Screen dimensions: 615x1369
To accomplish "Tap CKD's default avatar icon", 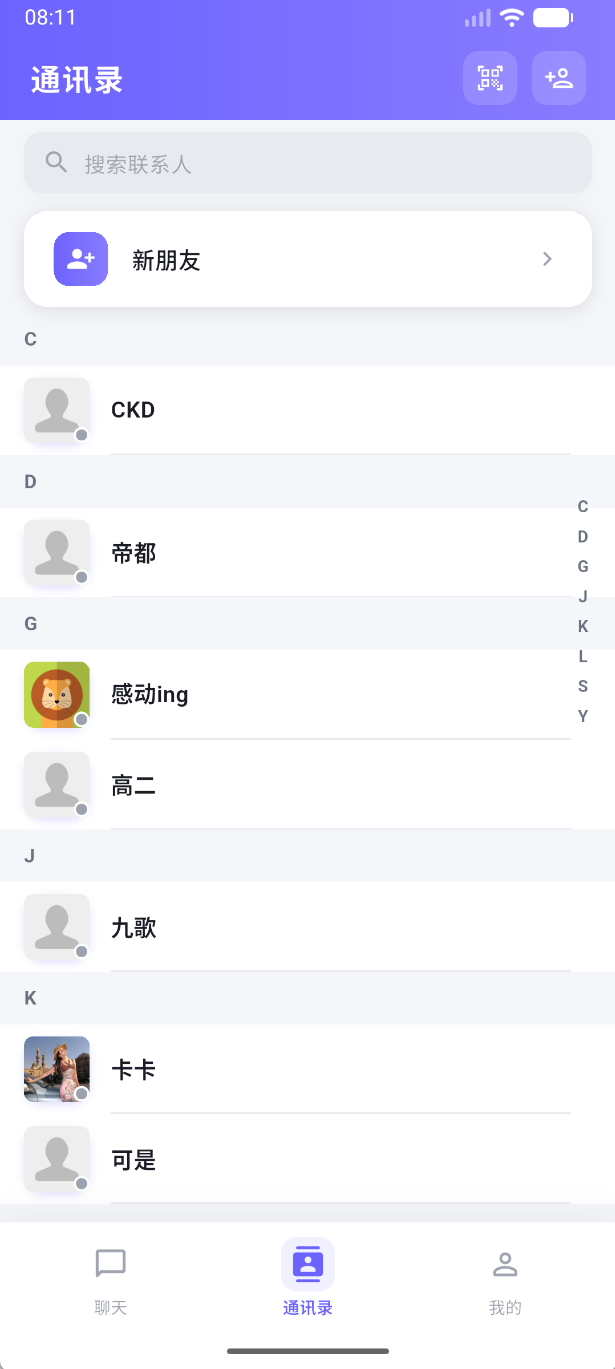I will click(x=56, y=410).
